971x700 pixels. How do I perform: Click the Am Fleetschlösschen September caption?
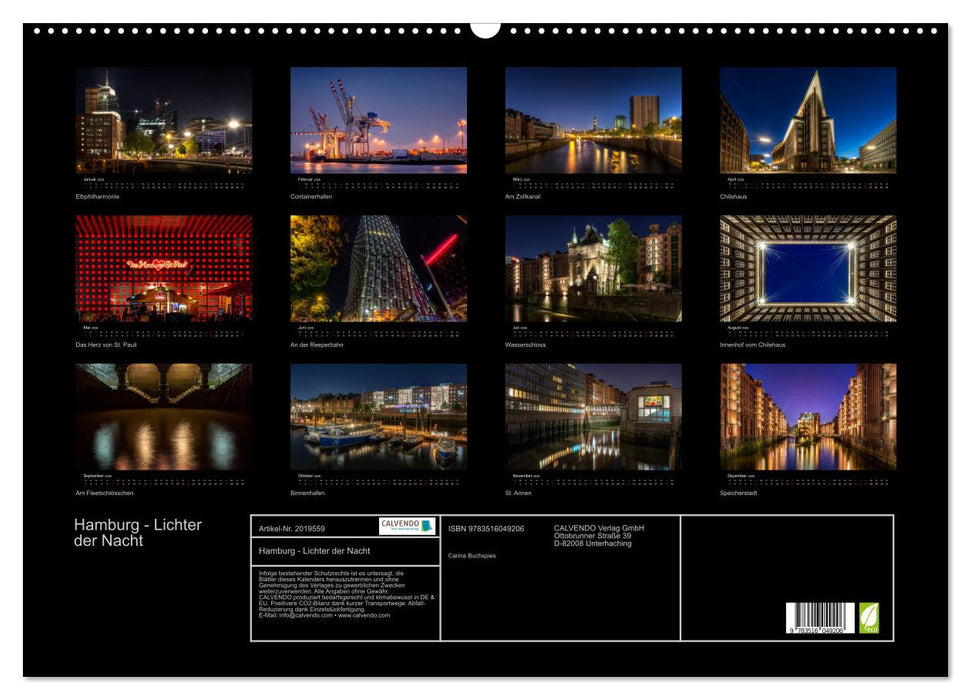107,491
